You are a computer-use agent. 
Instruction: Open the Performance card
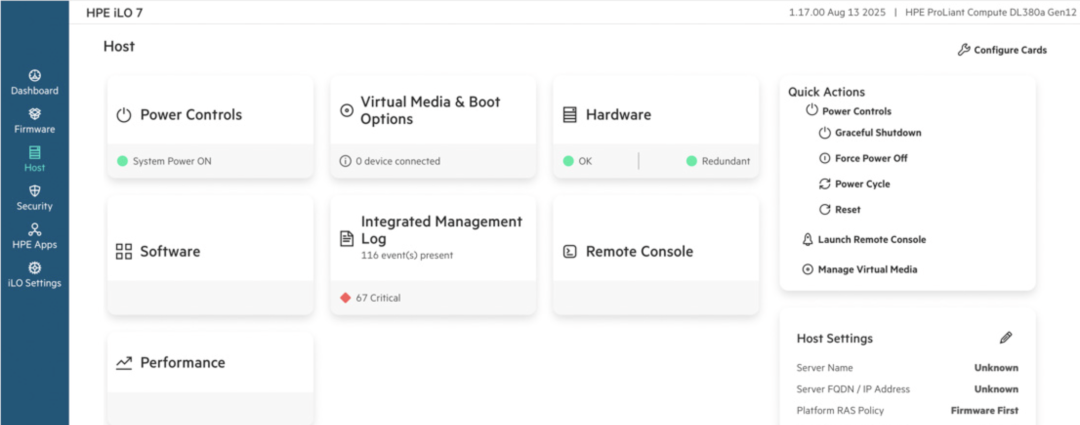pyautogui.click(x=210, y=379)
